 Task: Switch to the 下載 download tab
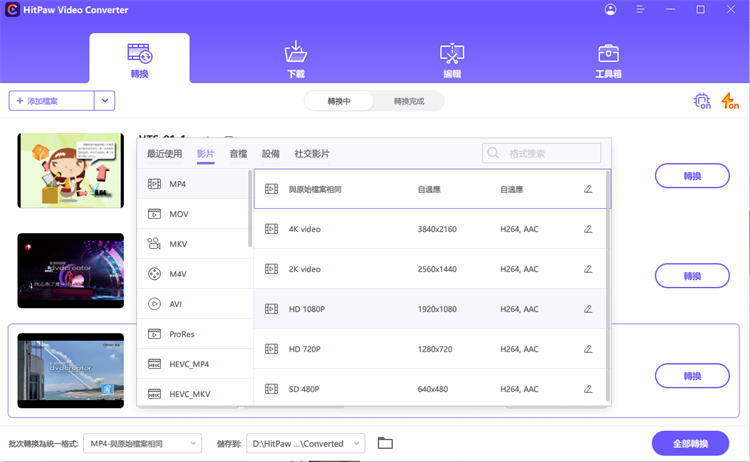point(296,59)
